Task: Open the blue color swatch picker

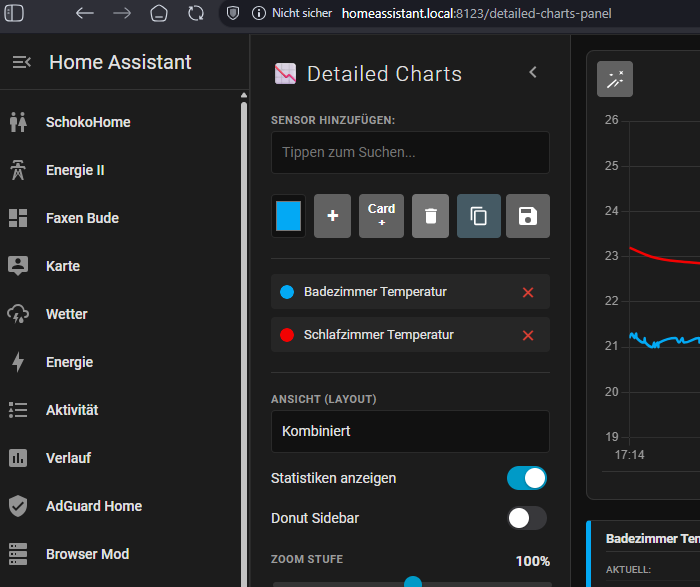Action: pos(288,216)
